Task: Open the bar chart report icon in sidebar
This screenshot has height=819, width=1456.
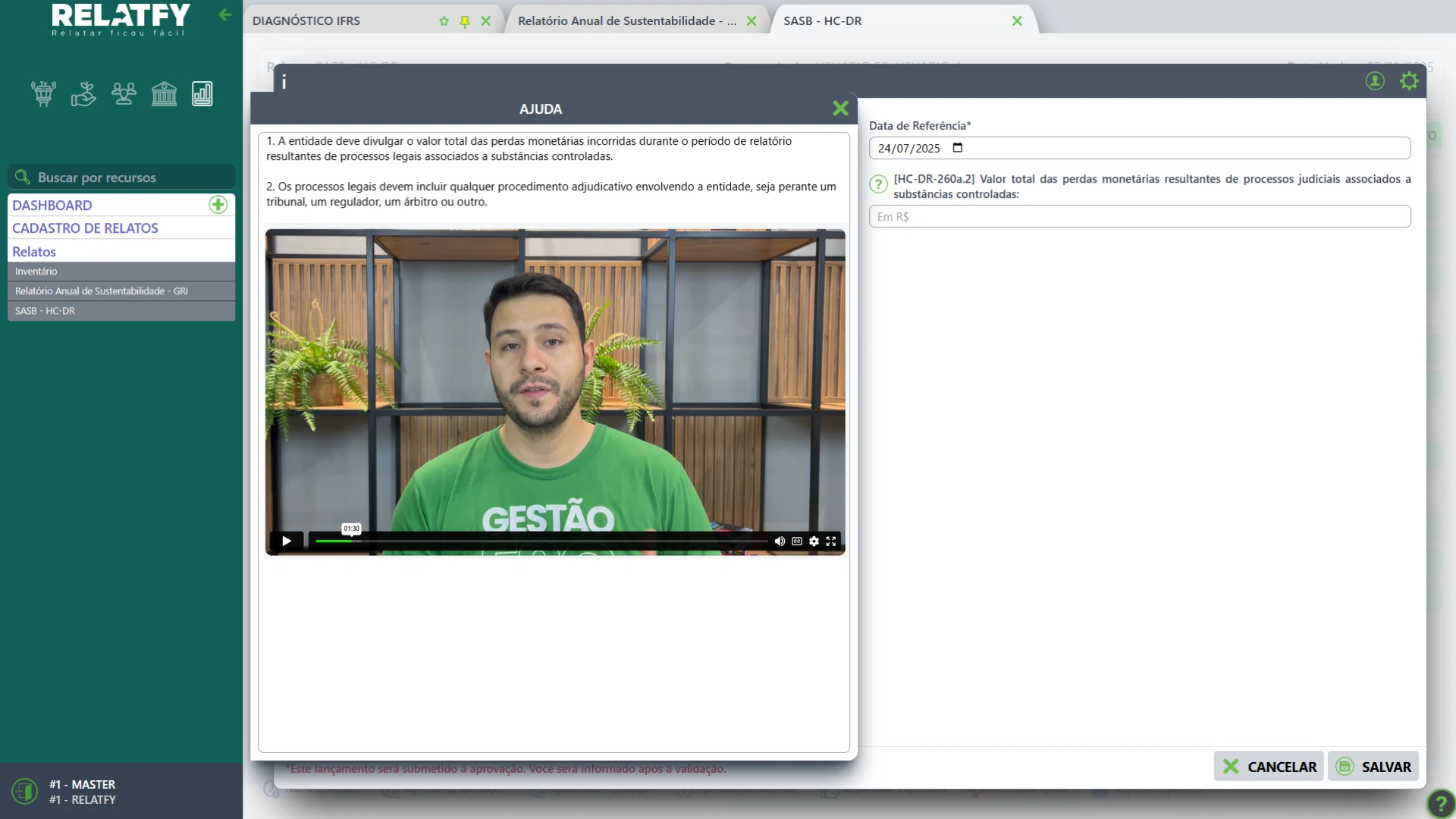Action: coord(202,94)
